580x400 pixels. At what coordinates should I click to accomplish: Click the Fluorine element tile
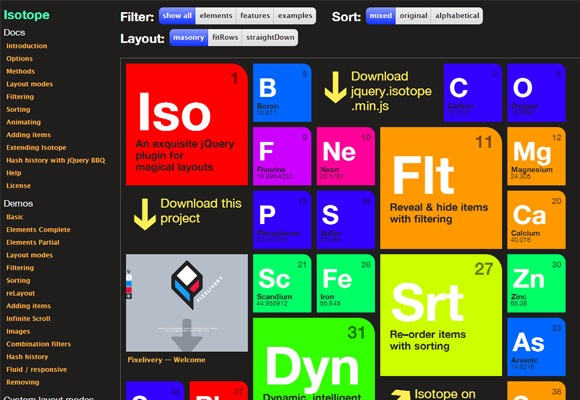pos(282,156)
